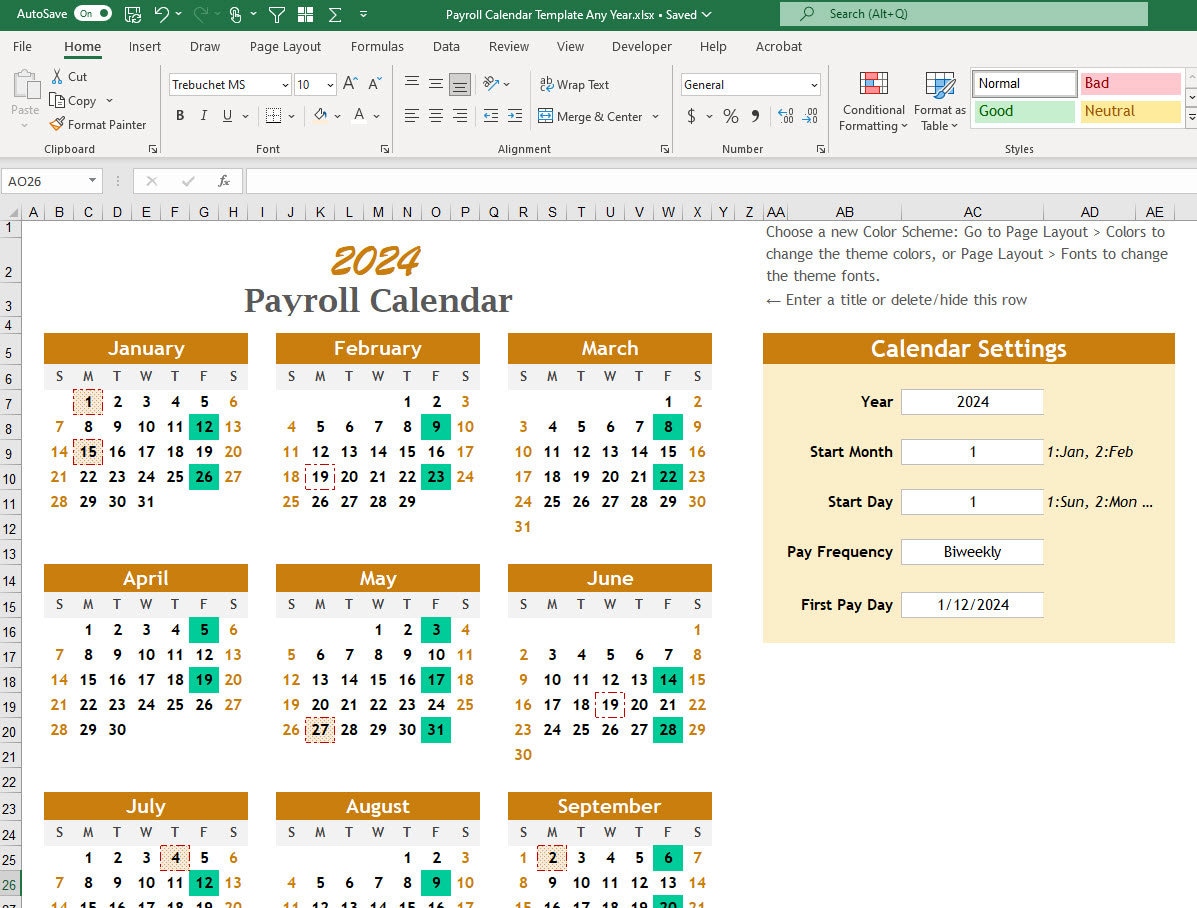
Task: Open the Data tab
Action: coord(446,47)
